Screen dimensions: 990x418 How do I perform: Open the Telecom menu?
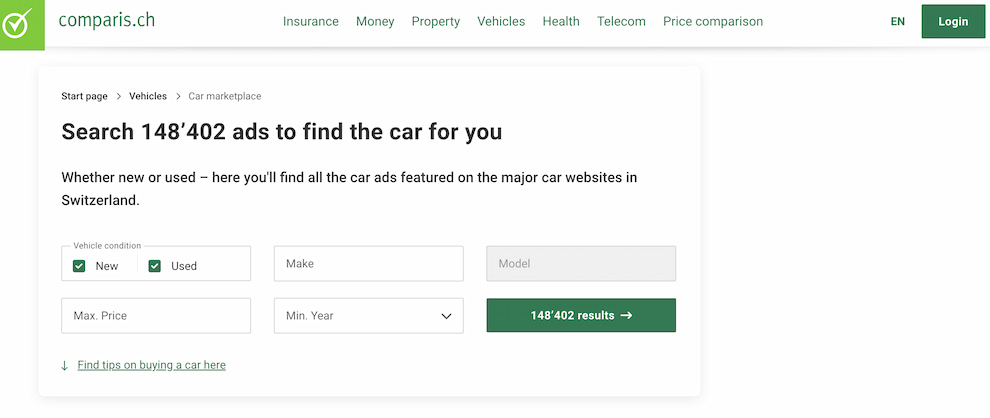click(x=621, y=21)
